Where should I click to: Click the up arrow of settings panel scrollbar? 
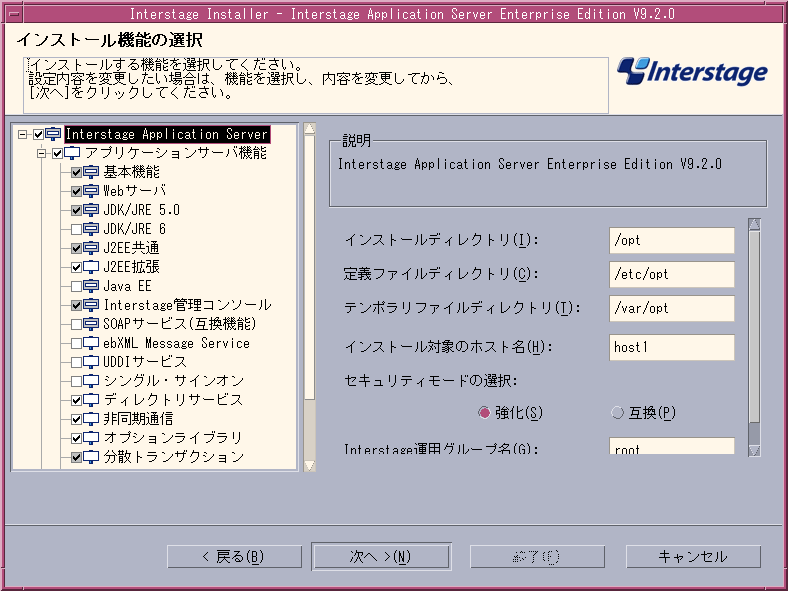tap(754, 224)
